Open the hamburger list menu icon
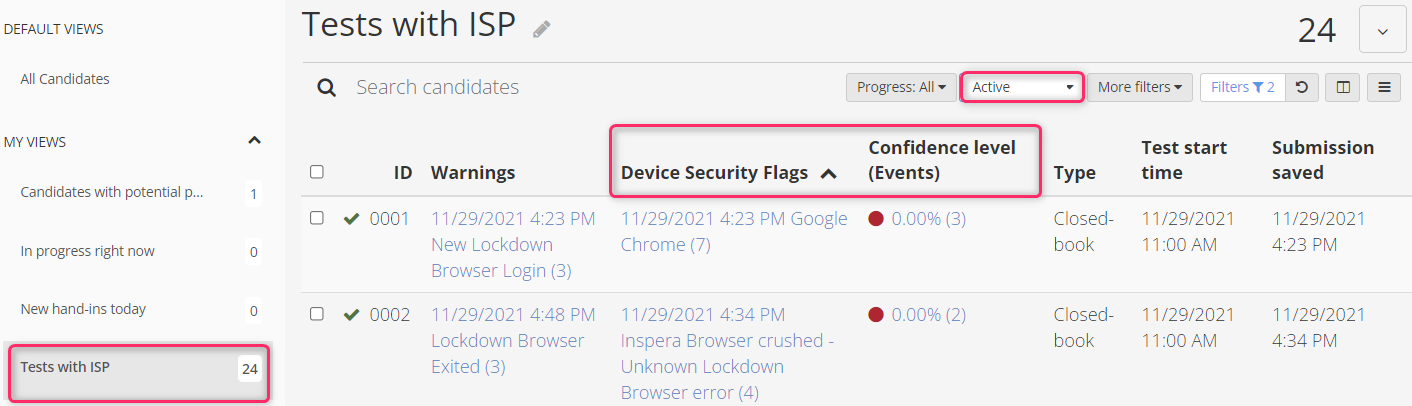This screenshot has height=406, width=1412. click(1384, 87)
